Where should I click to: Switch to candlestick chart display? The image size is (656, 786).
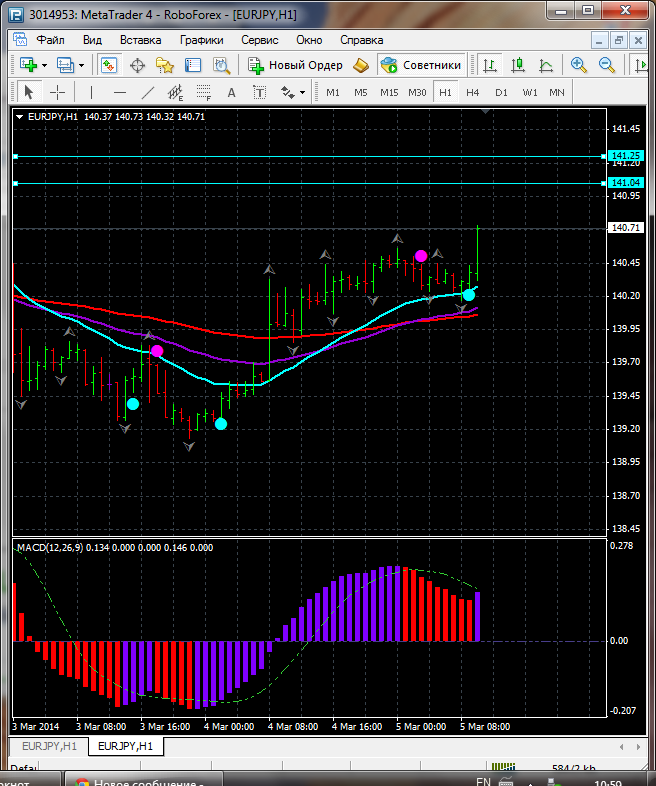coord(518,65)
